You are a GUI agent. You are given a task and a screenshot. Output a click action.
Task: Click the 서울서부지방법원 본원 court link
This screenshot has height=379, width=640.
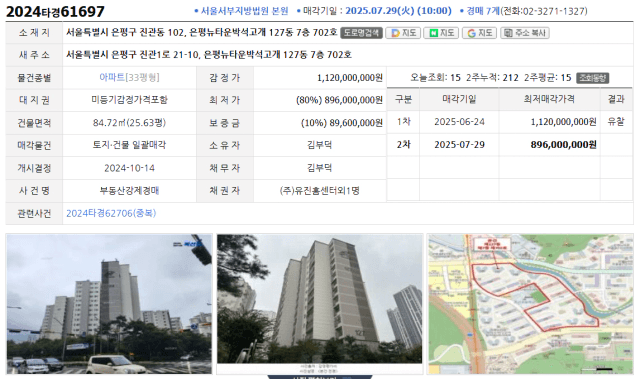click(x=244, y=11)
